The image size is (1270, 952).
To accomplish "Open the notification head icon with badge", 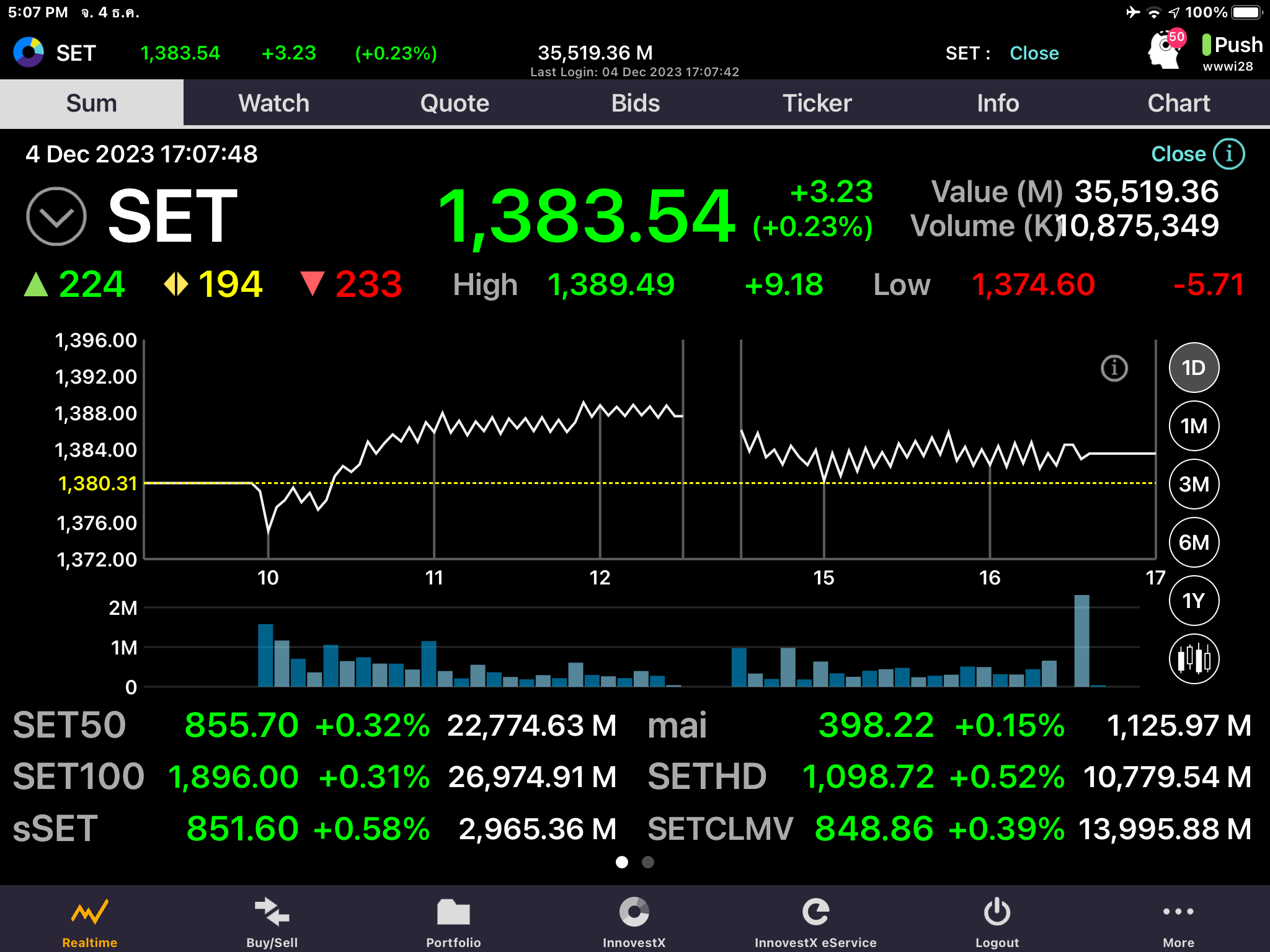I will point(1164,50).
